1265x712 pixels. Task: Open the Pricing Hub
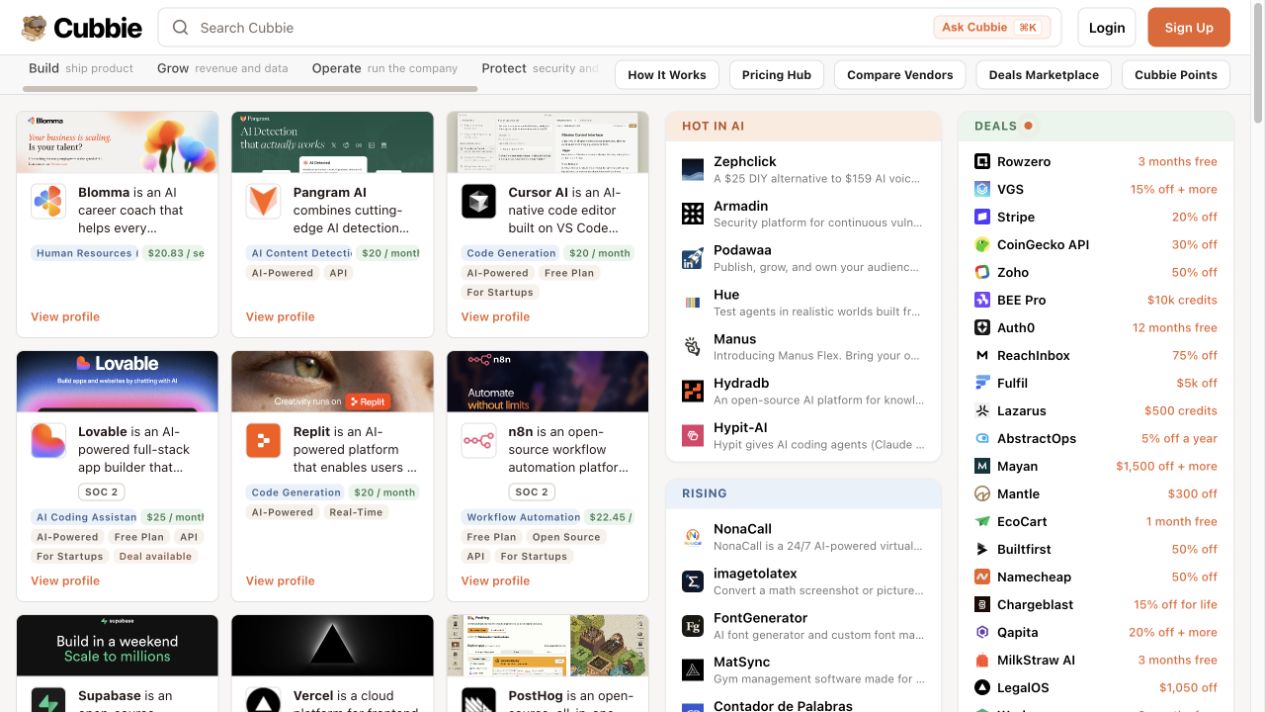click(x=776, y=75)
